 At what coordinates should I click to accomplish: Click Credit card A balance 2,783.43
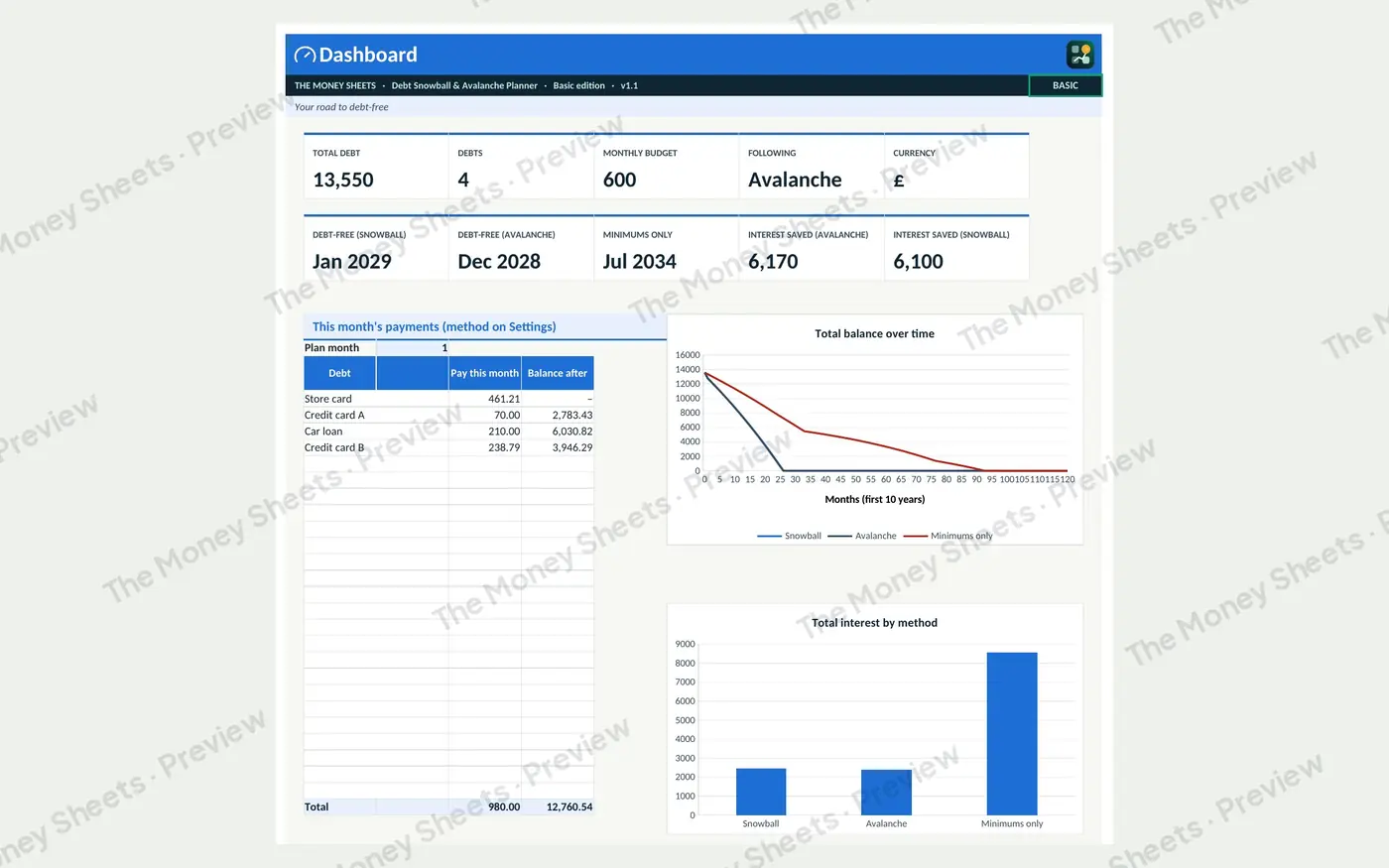point(572,416)
